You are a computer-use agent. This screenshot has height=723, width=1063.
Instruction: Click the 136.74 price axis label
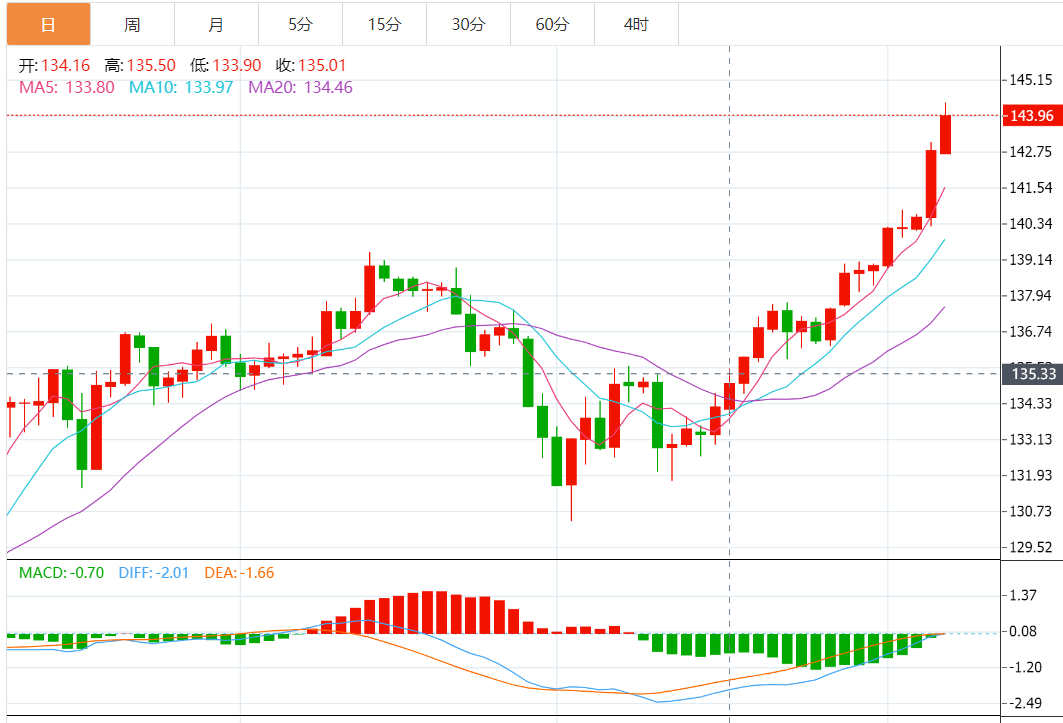pyautogui.click(x=1030, y=332)
